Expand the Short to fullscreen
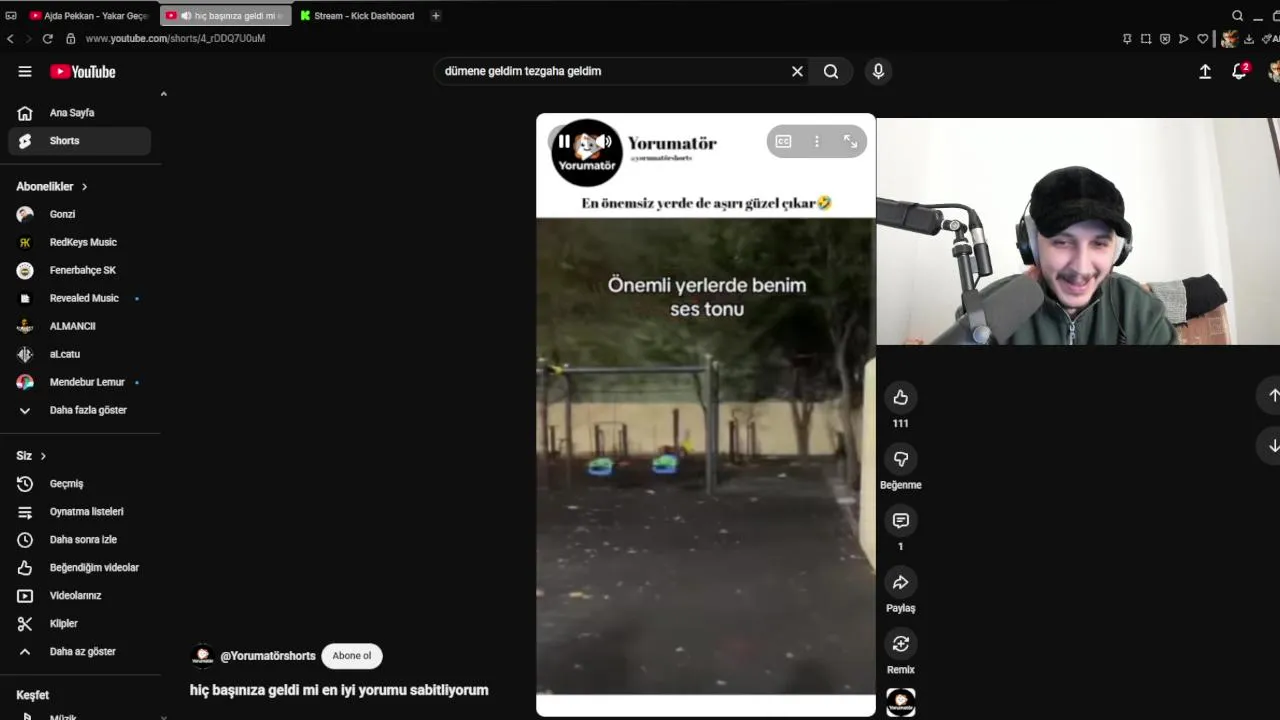 point(850,142)
